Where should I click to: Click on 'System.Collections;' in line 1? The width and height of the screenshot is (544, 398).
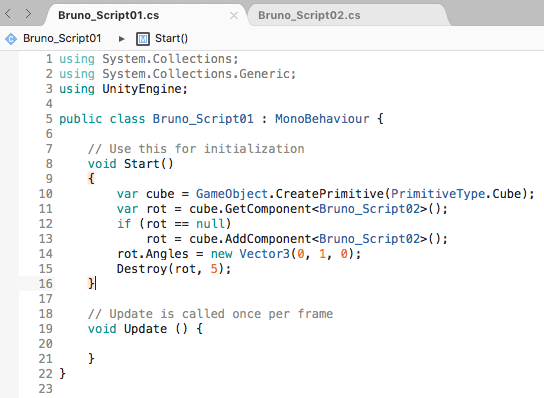tap(170, 59)
